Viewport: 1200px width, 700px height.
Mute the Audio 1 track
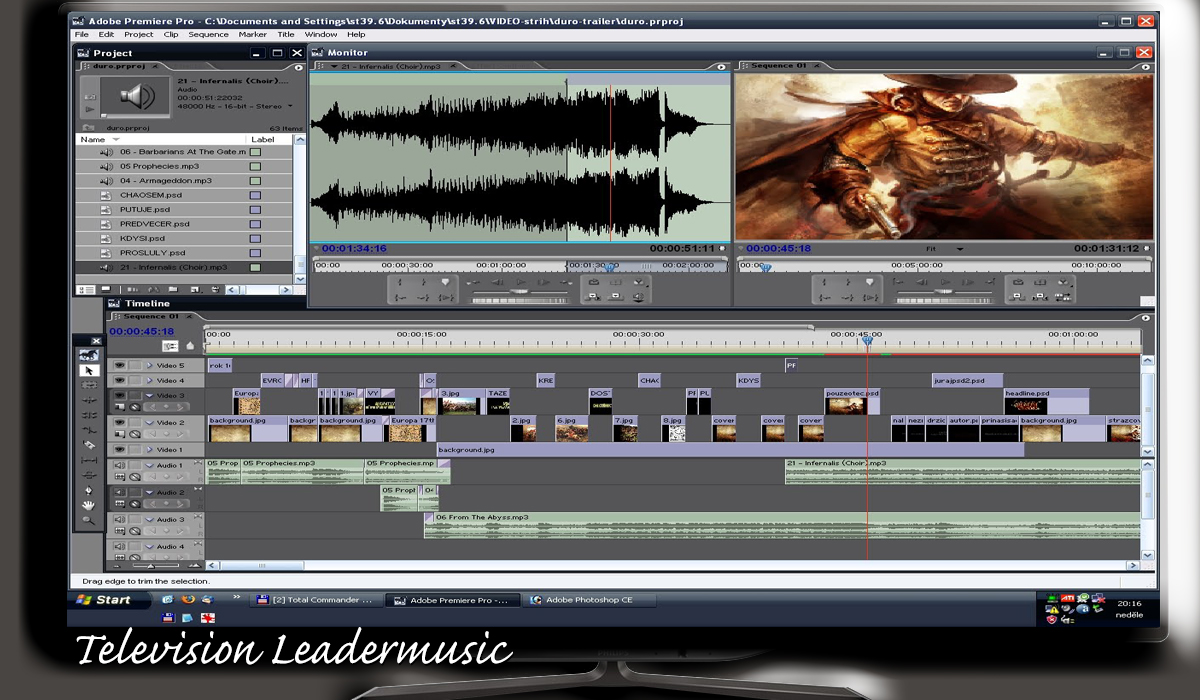point(120,466)
